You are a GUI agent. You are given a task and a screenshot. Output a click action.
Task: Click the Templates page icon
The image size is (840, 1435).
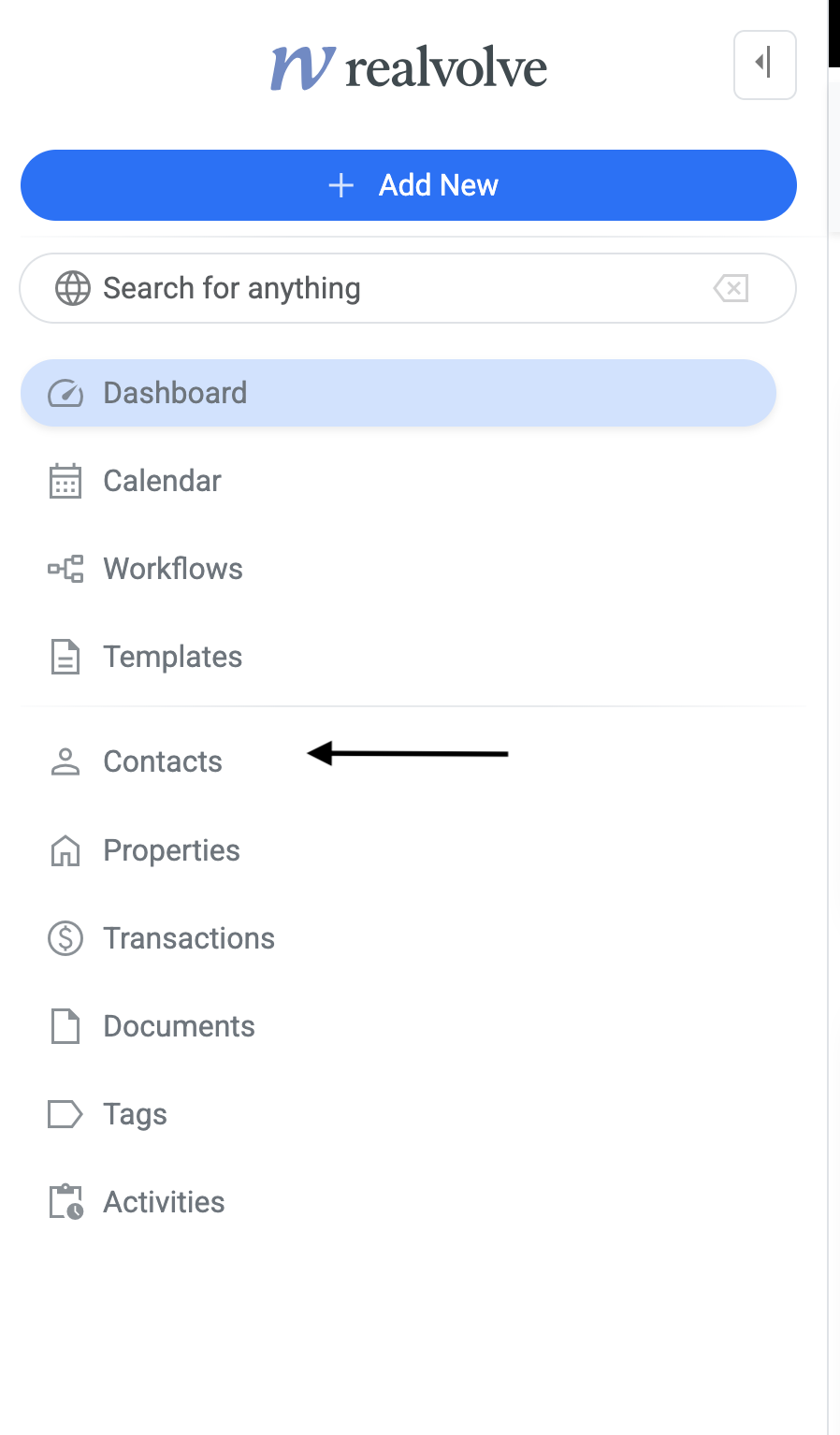click(x=65, y=657)
